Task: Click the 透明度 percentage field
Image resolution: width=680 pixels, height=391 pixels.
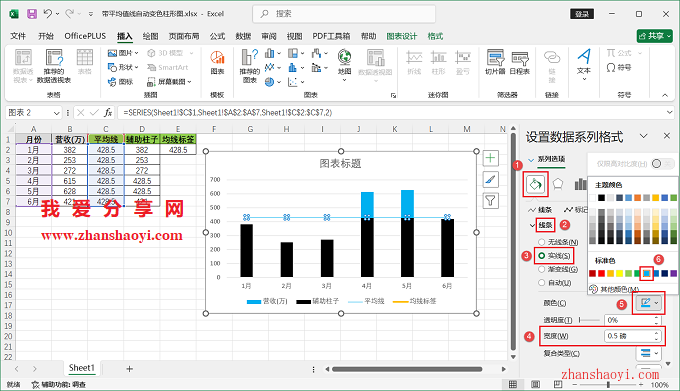Action: [x=633, y=320]
